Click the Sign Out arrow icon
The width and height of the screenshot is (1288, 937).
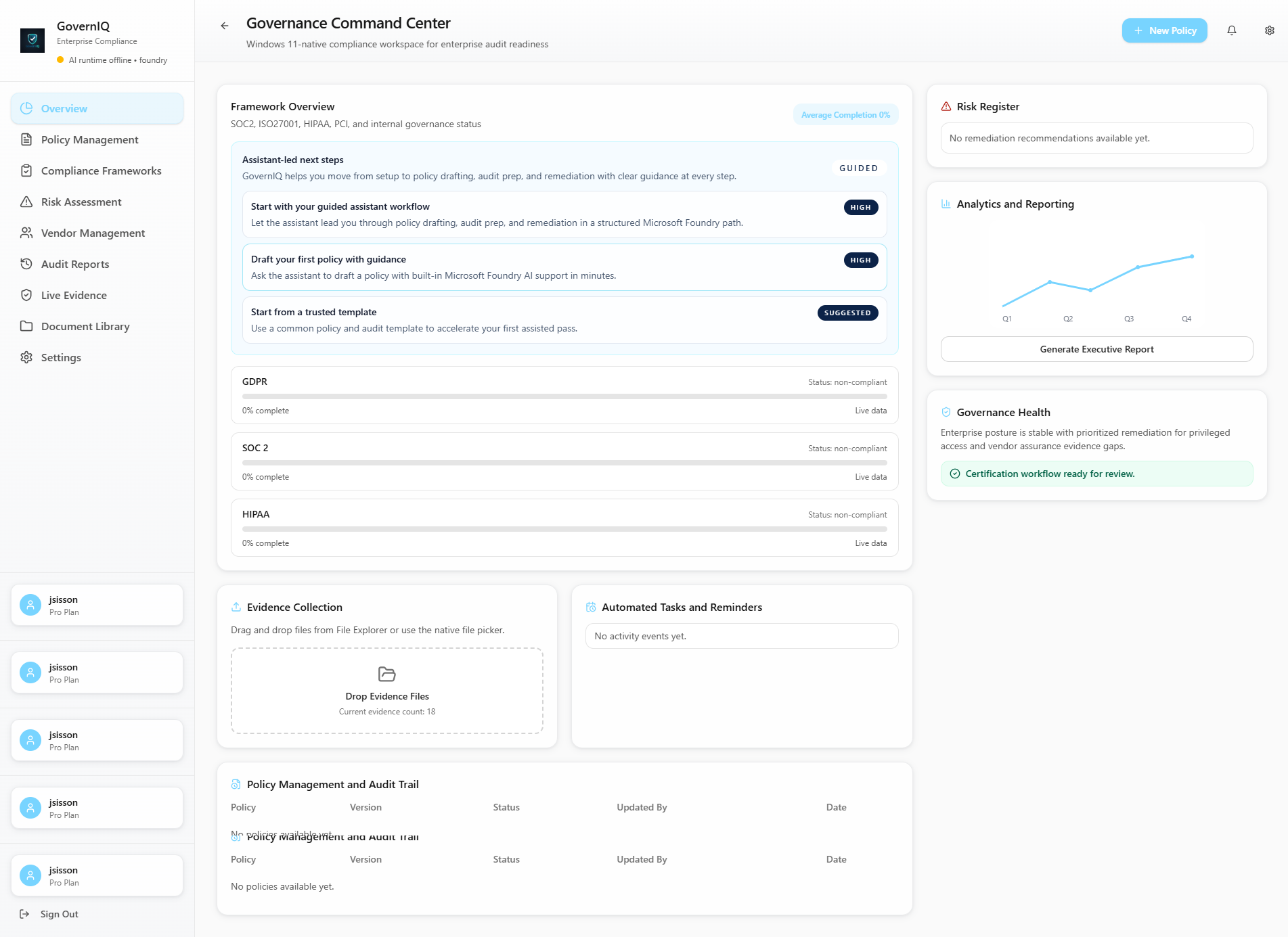click(24, 914)
